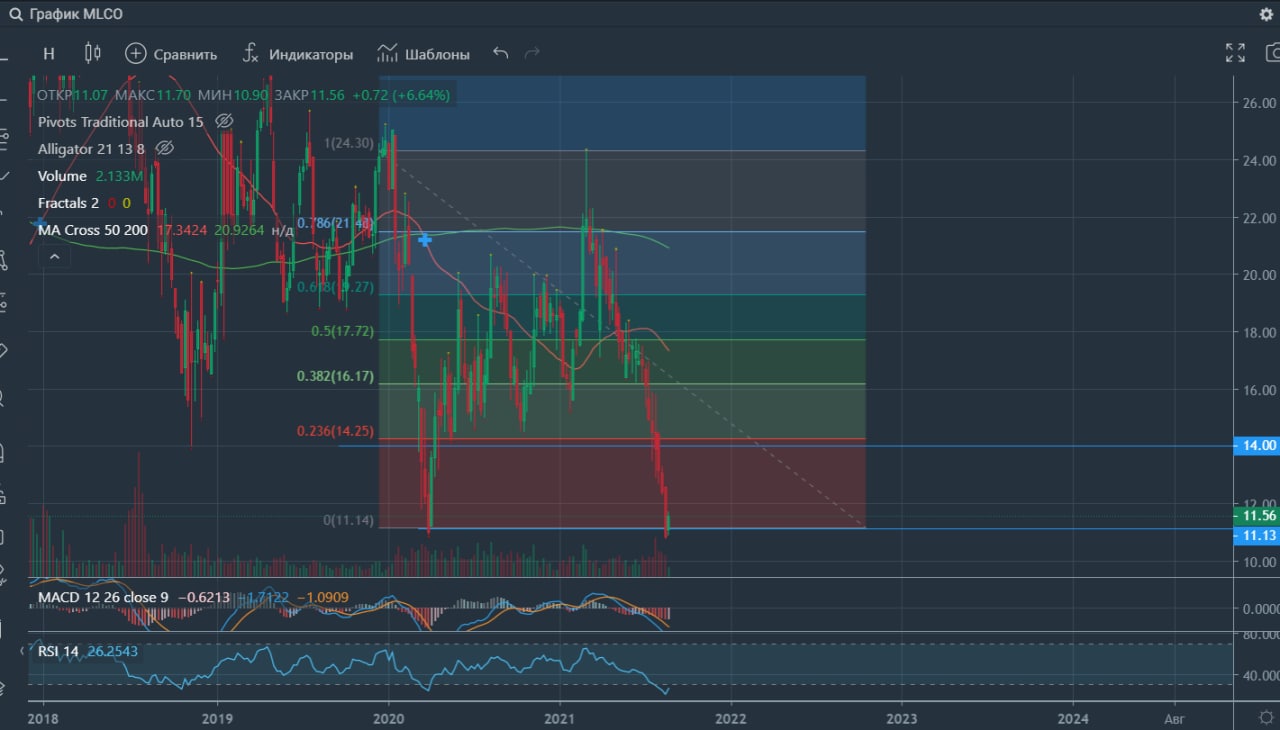1280x730 pixels.
Task: Click the redo arrow in the toolbar
Action: [x=532, y=53]
